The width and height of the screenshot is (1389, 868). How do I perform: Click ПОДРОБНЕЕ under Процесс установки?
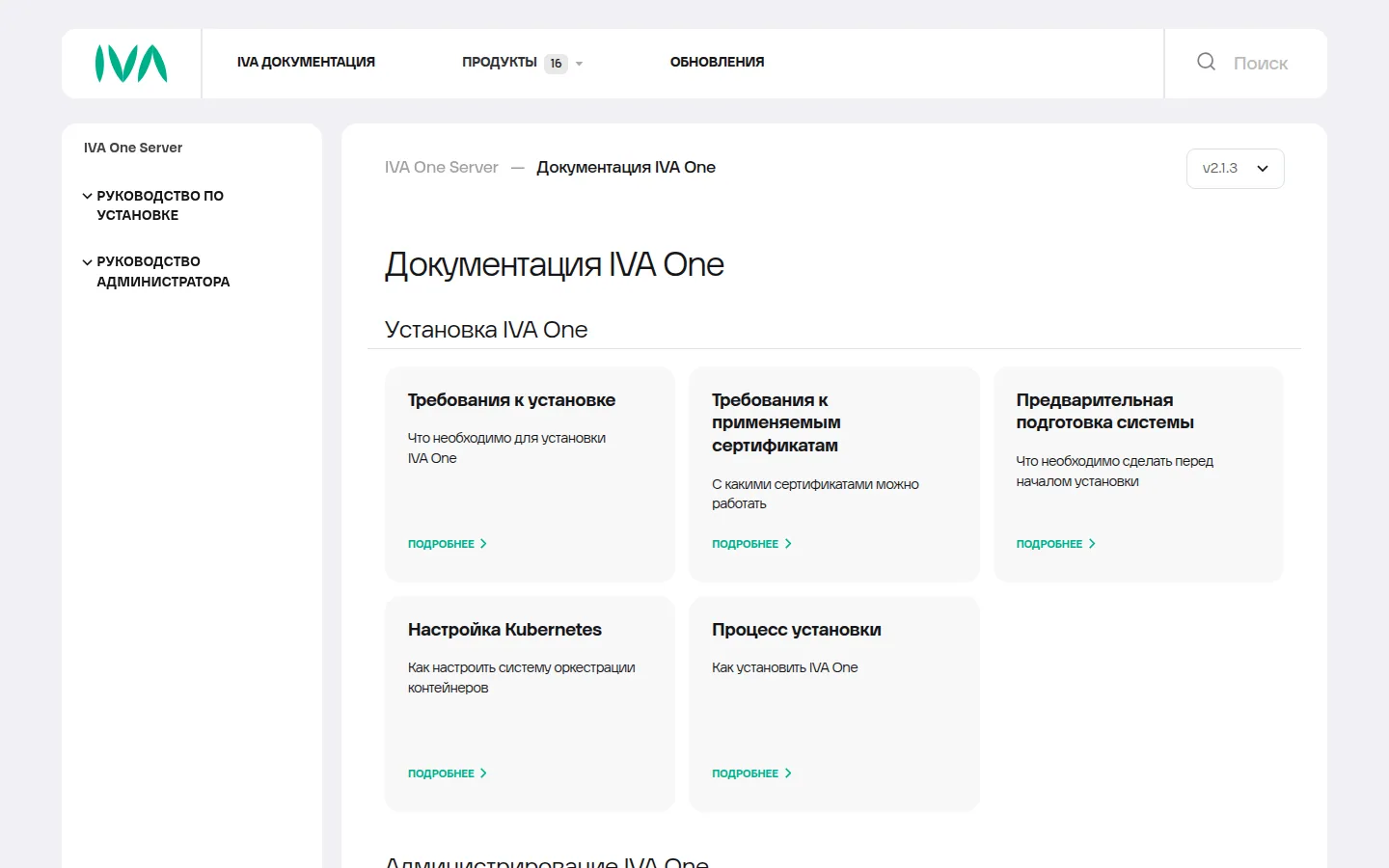coord(751,773)
